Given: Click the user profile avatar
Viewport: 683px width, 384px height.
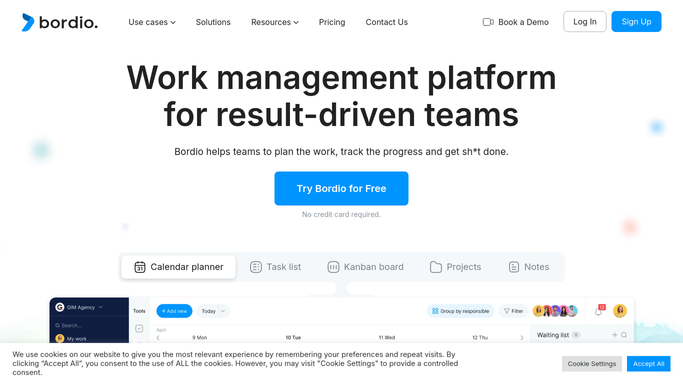Looking at the screenshot, I should pyautogui.click(x=620, y=311).
